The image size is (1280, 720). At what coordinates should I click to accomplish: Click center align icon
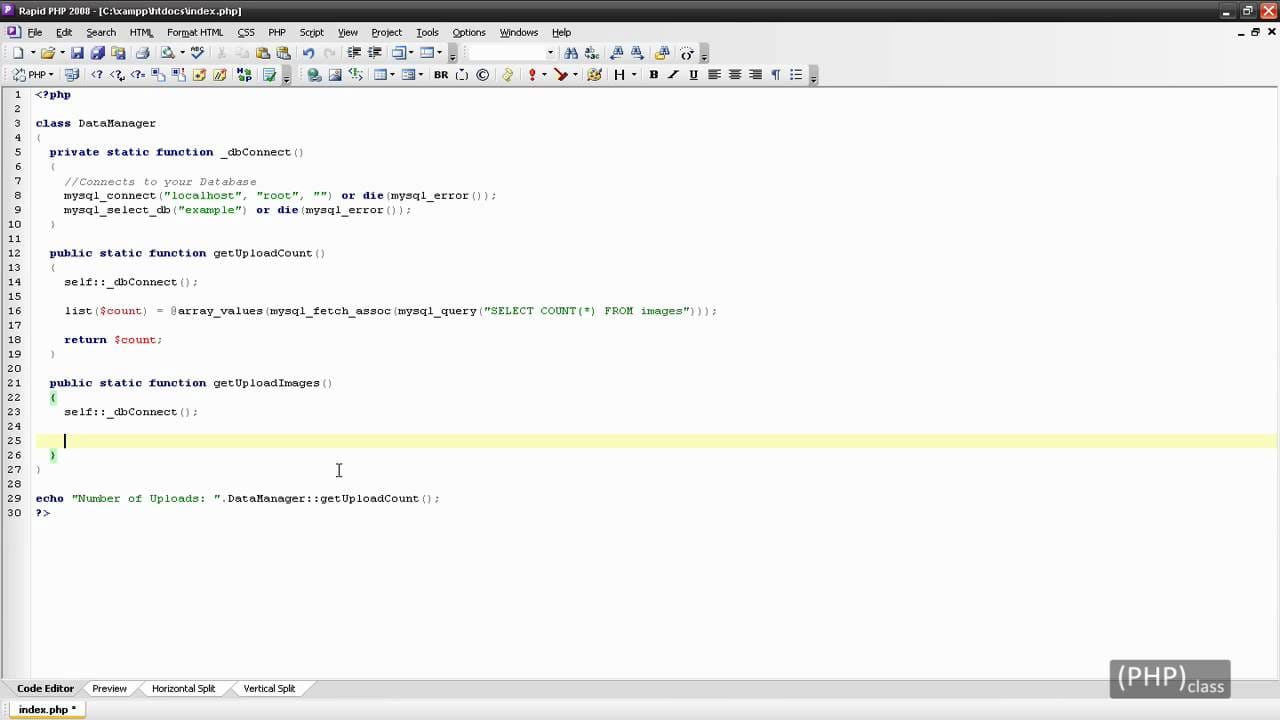[x=735, y=75]
